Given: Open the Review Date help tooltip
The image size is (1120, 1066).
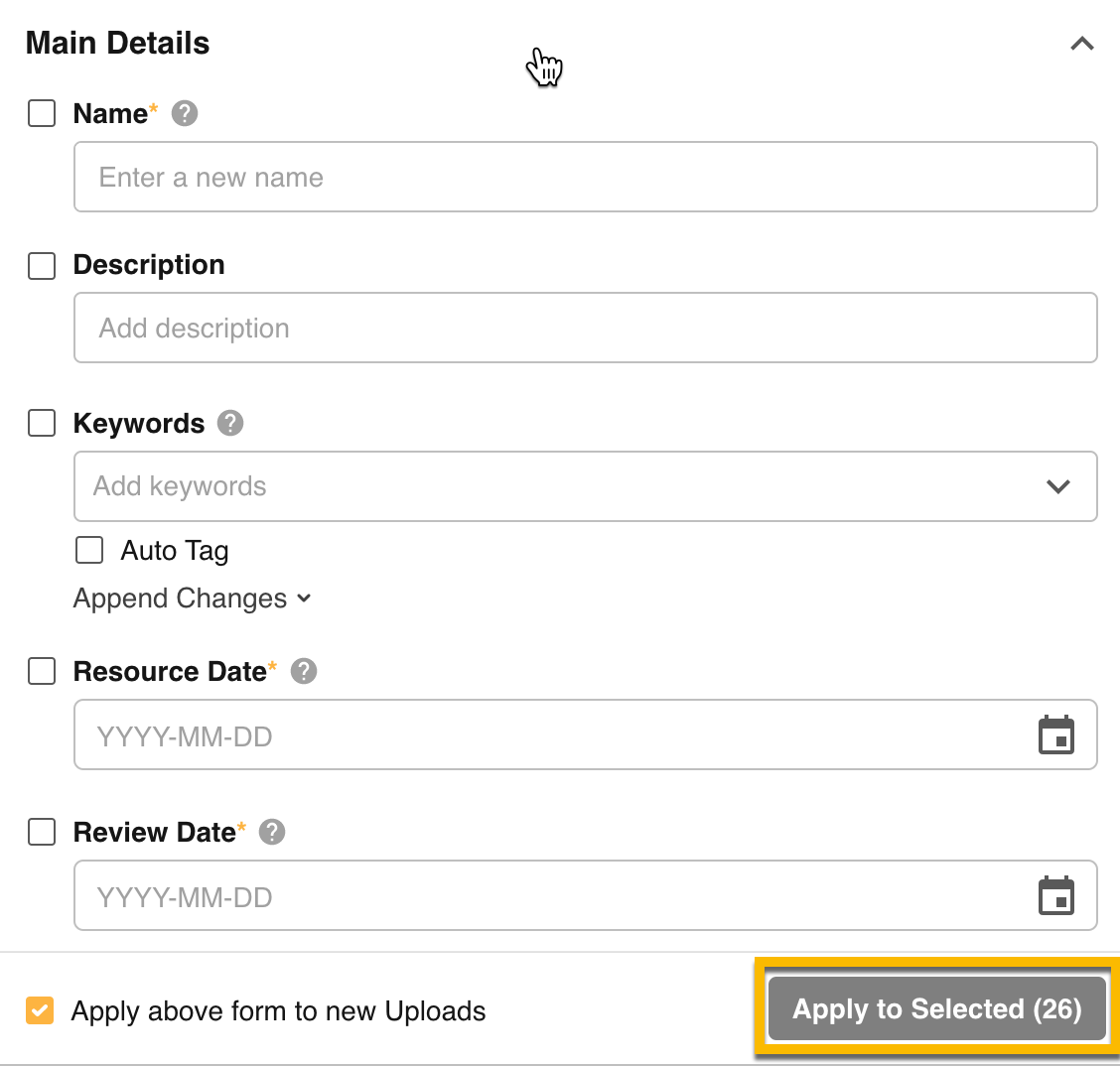Looking at the screenshot, I should 274,833.
